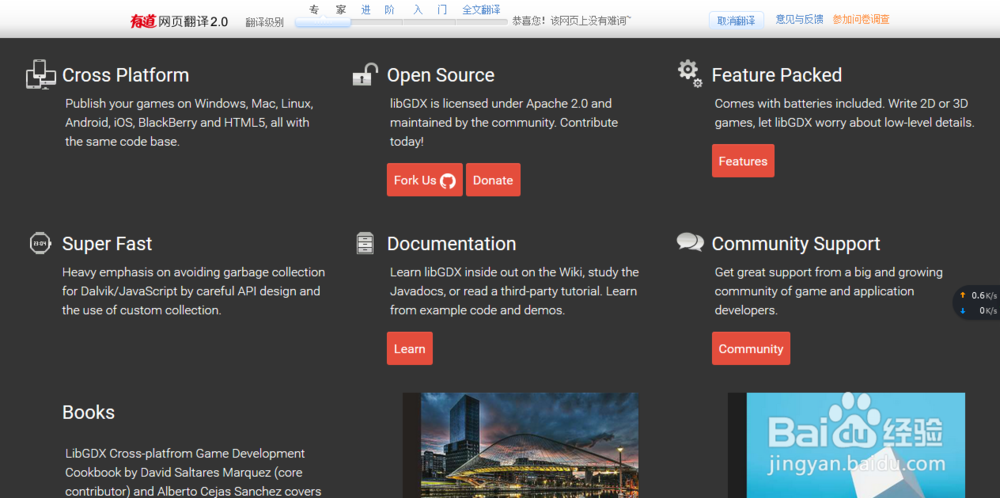Click the Documentation heading

coord(452,244)
